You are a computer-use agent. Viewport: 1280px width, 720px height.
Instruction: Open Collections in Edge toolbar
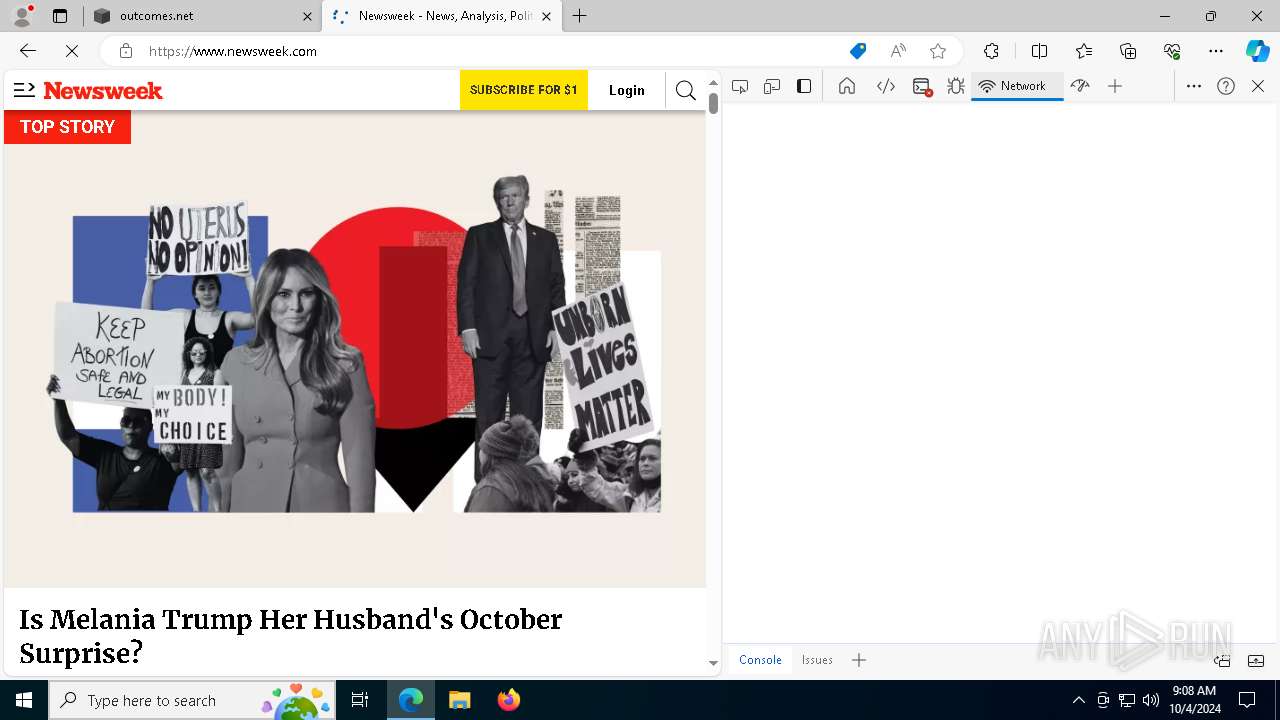(x=1128, y=51)
